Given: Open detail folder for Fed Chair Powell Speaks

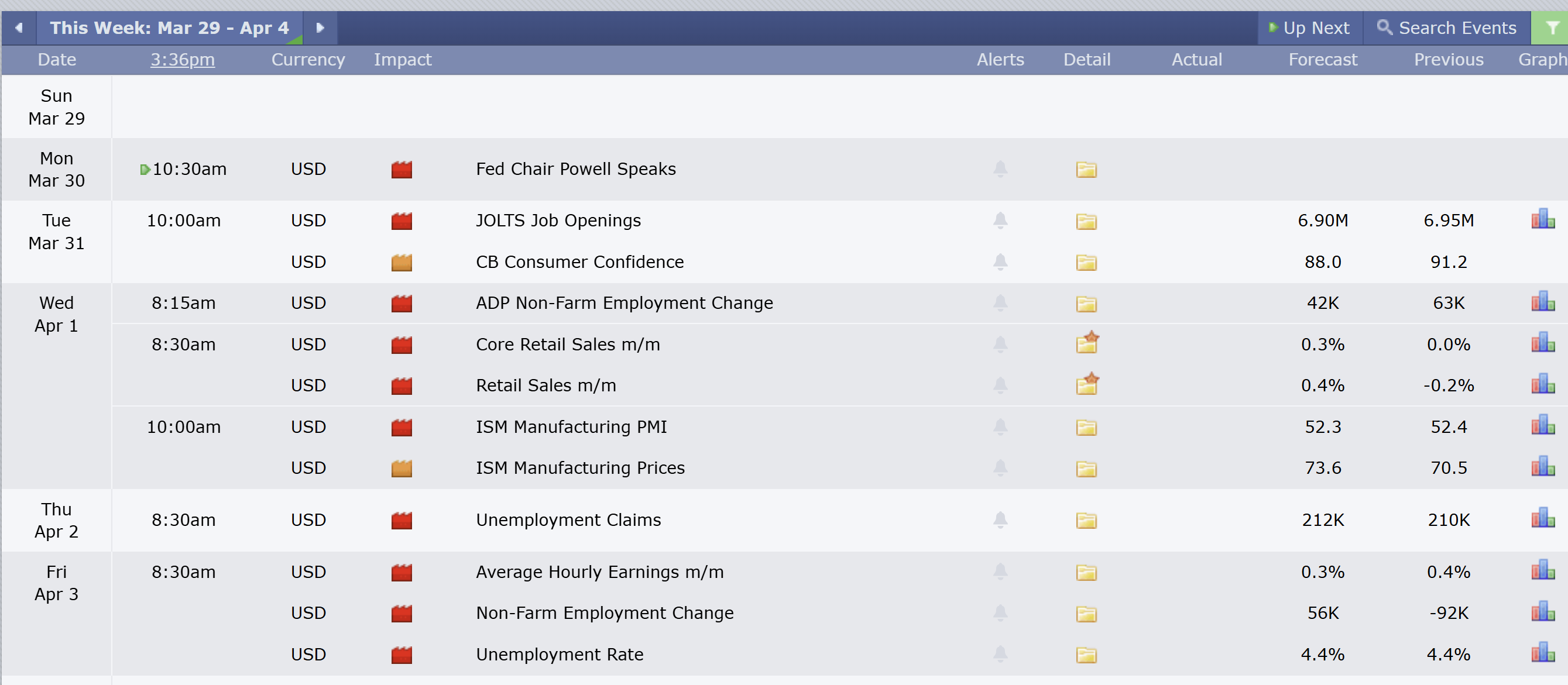Looking at the screenshot, I should (x=1086, y=169).
